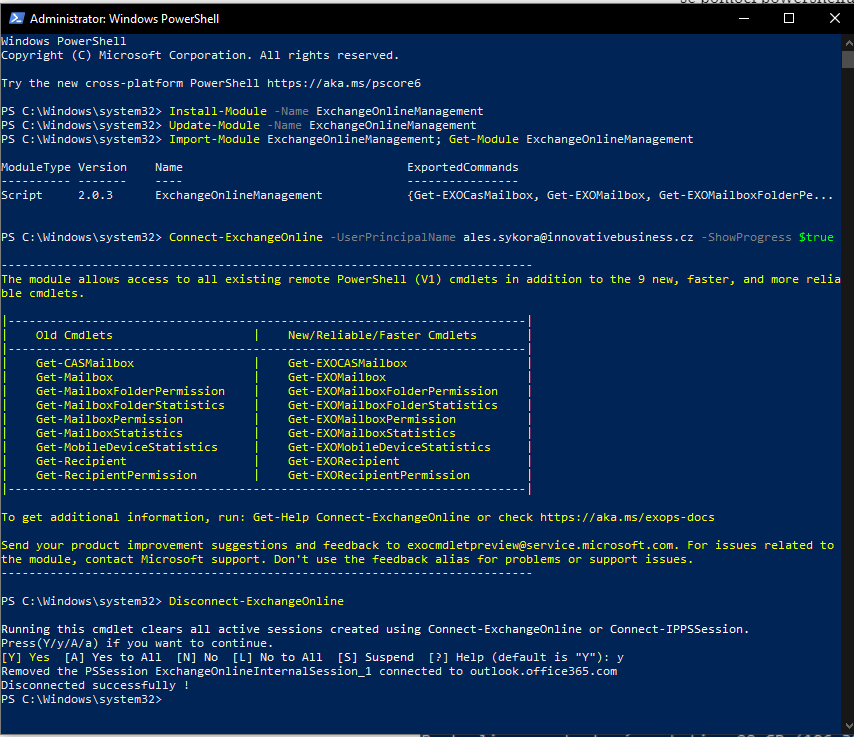Click the ales.sykora@innovativebusiness.cz address
The image size is (854, 737).
pyautogui.click(x=578, y=237)
